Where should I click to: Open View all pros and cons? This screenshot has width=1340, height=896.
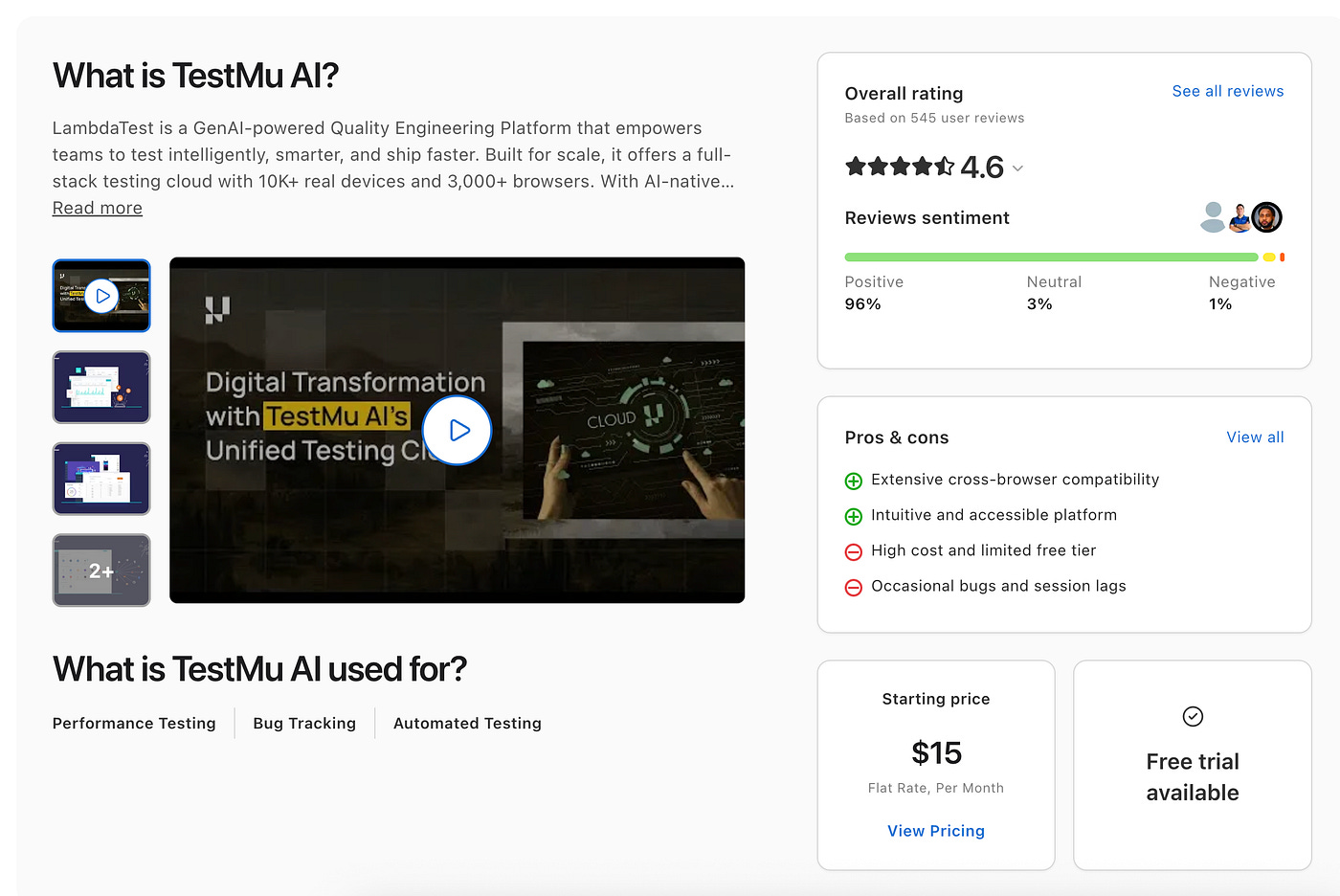pyautogui.click(x=1255, y=437)
